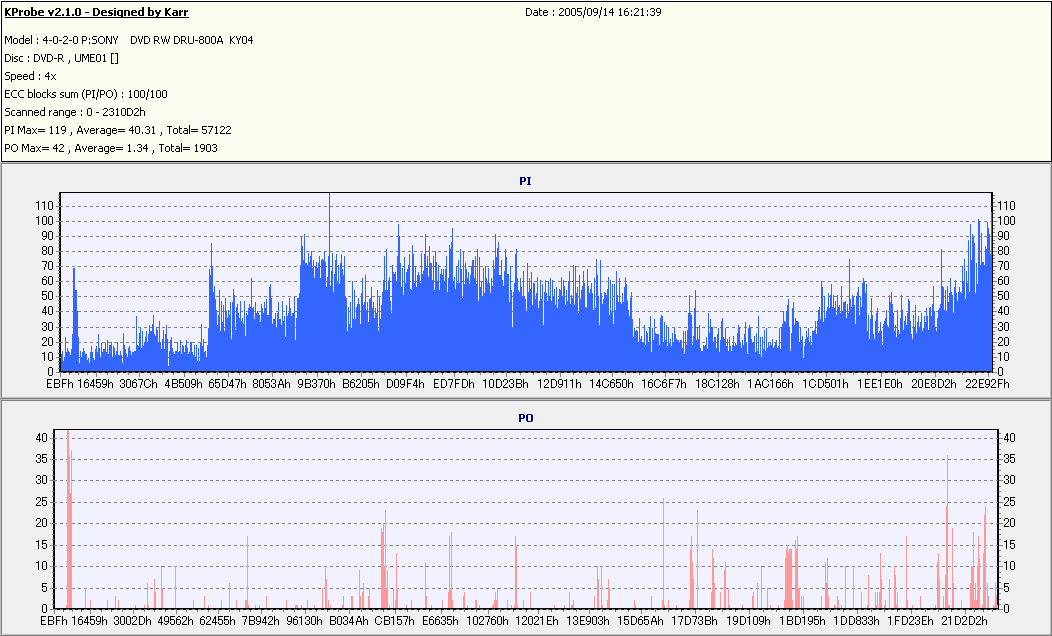This screenshot has height=636, width=1052.
Task: Click the 22E92Fh label on PI axis
Action: (987, 384)
